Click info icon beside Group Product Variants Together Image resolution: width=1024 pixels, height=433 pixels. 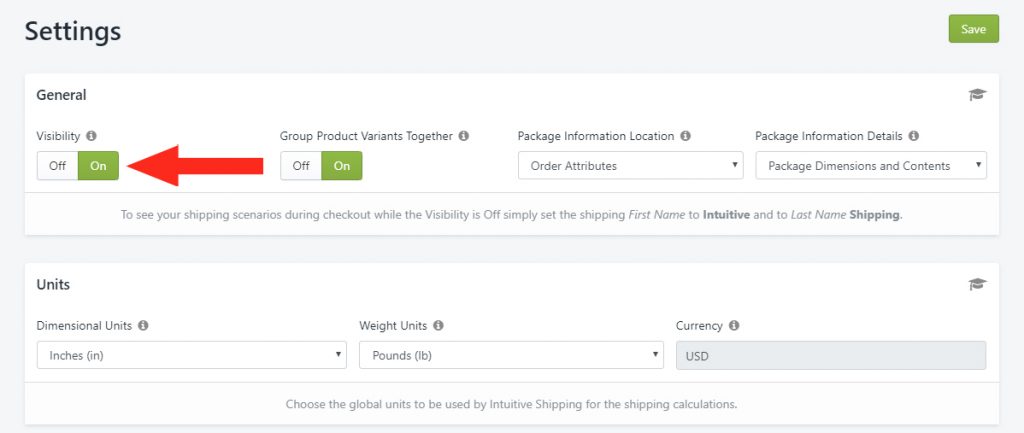point(464,136)
